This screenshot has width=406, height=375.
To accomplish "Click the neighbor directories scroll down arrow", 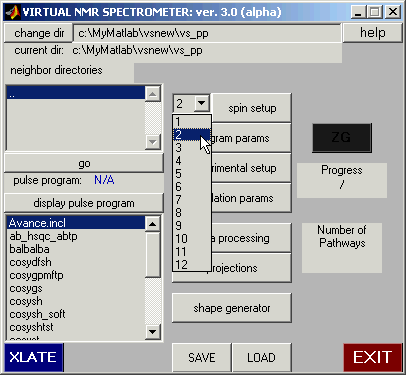I will (153, 142).
